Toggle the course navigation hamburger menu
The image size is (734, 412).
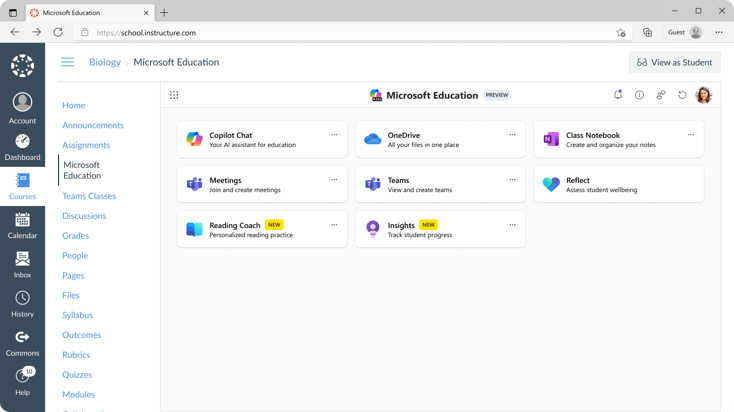[68, 62]
